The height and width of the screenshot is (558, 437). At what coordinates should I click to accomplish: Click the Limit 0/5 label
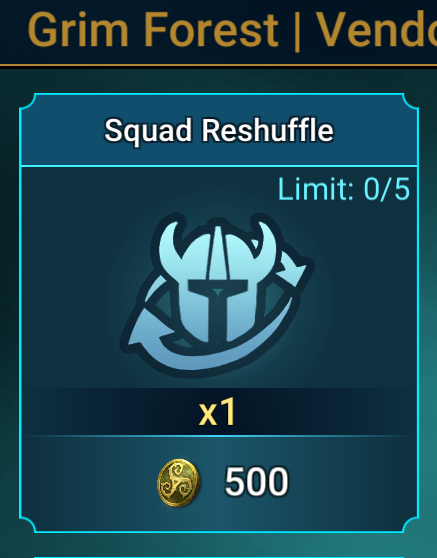coord(344,189)
